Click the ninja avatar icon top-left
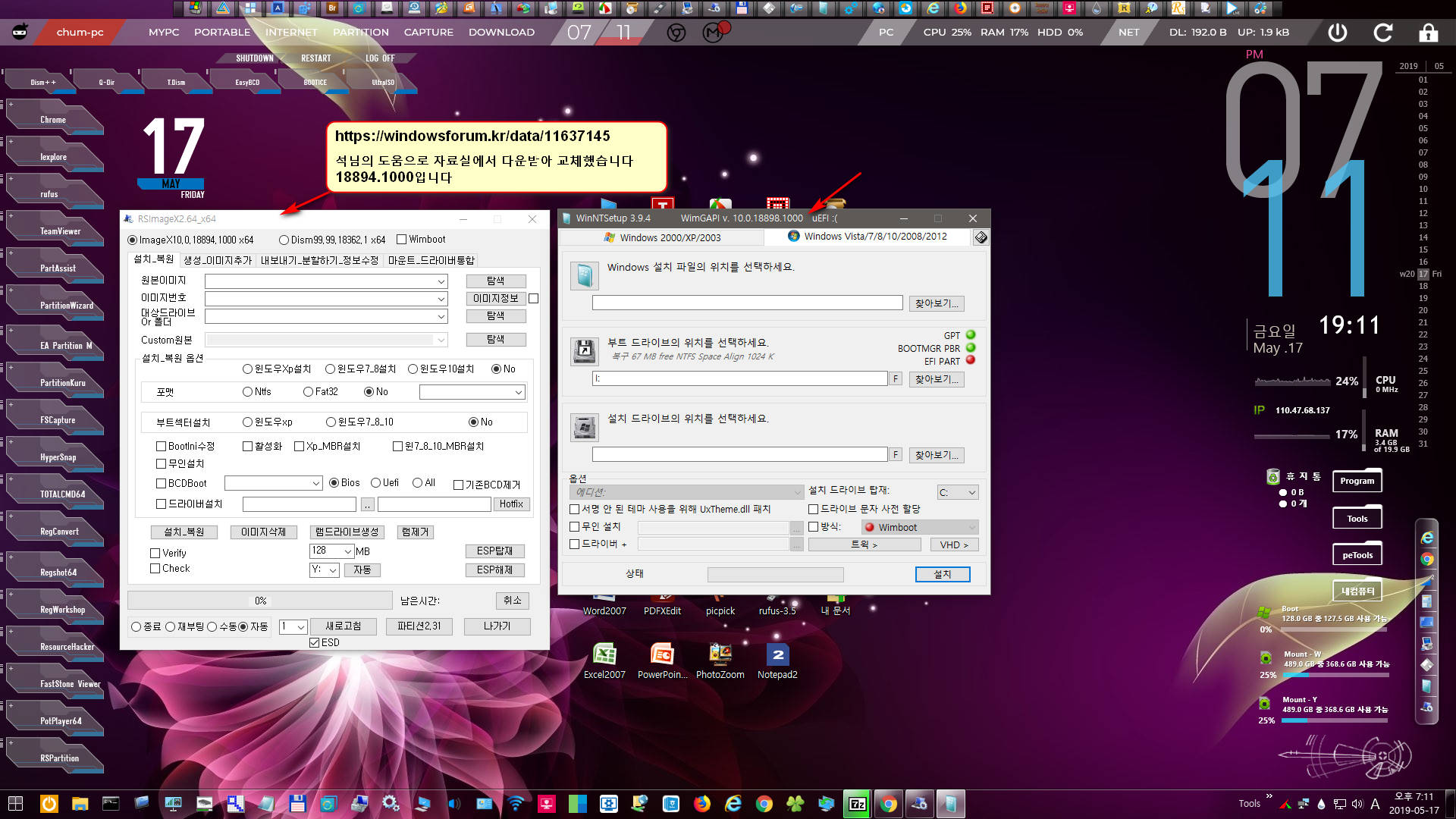Viewport: 1456px width, 819px height. click(20, 32)
